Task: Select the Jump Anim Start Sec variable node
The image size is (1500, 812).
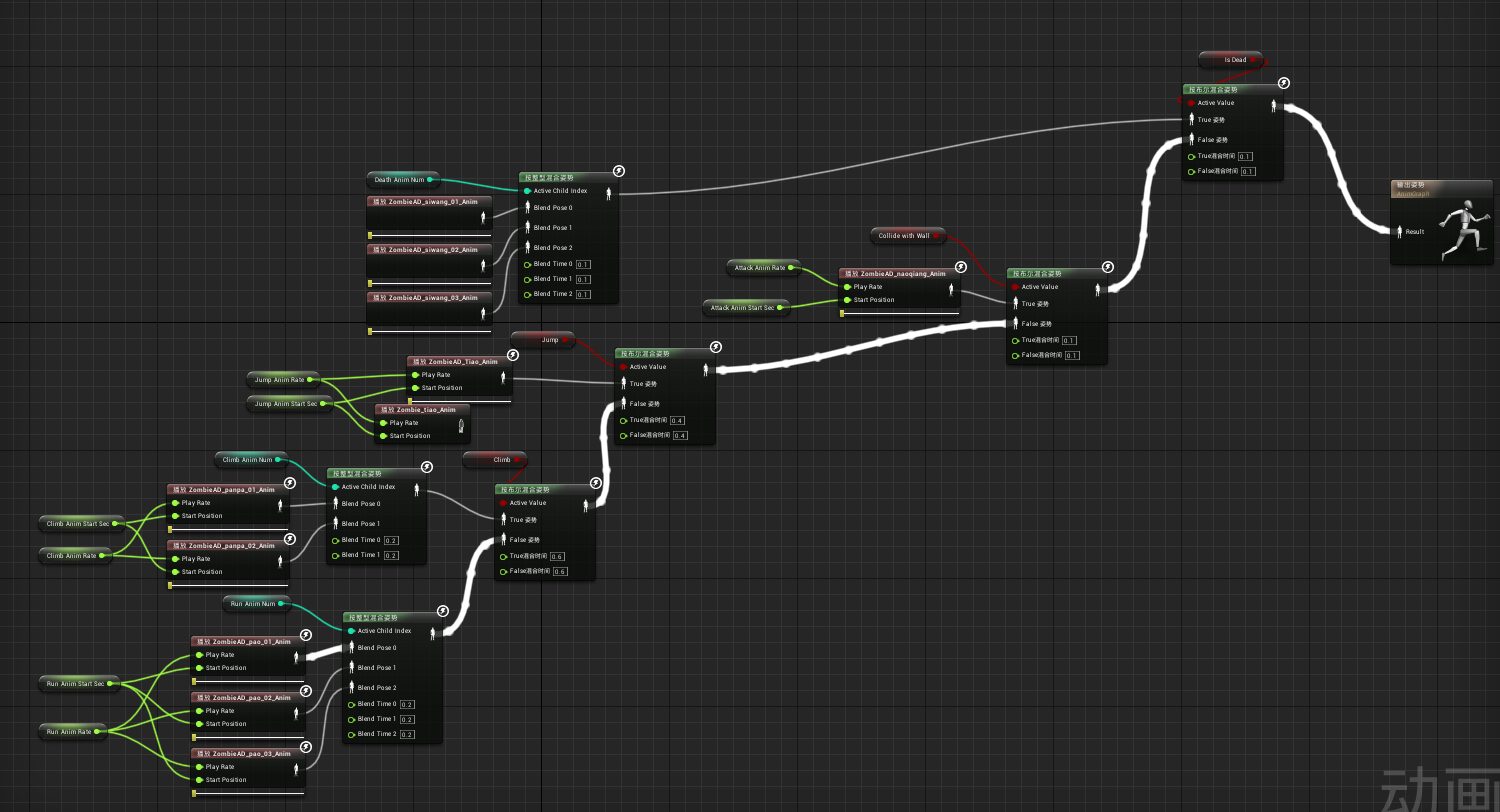Action: [289, 403]
